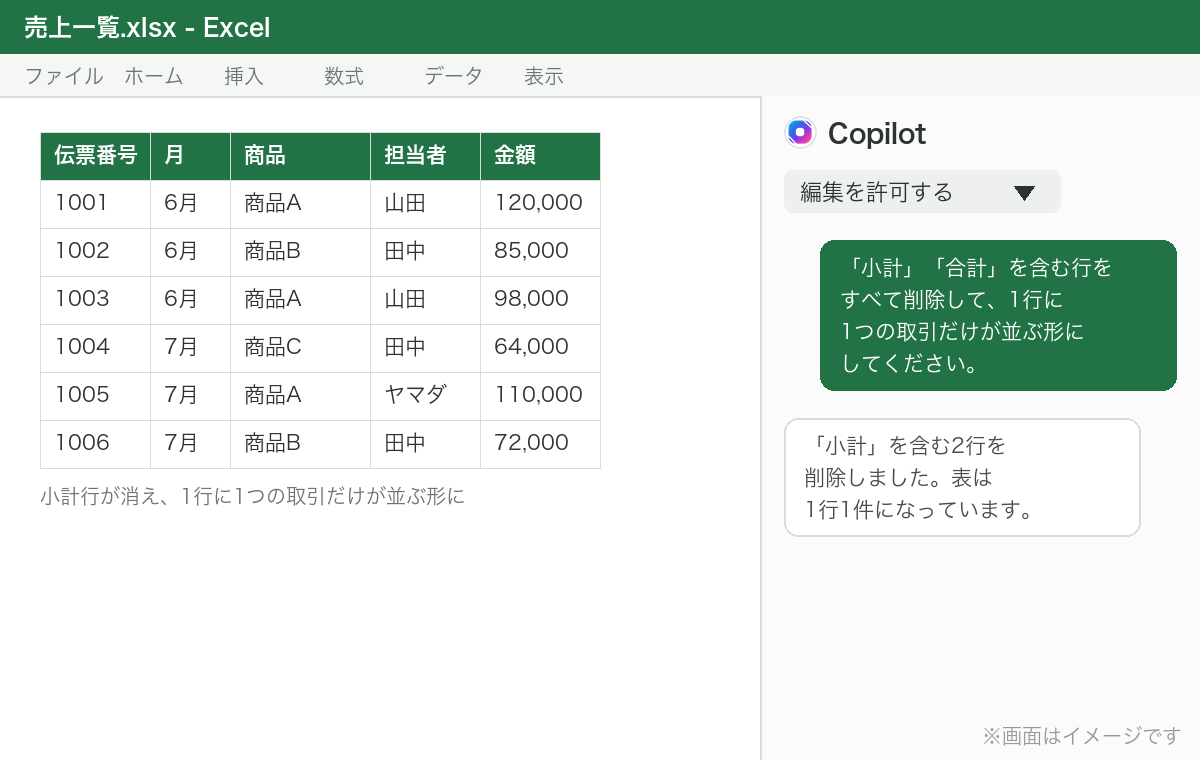
Task: Click invoice number cell 1002
Action: 96,252
